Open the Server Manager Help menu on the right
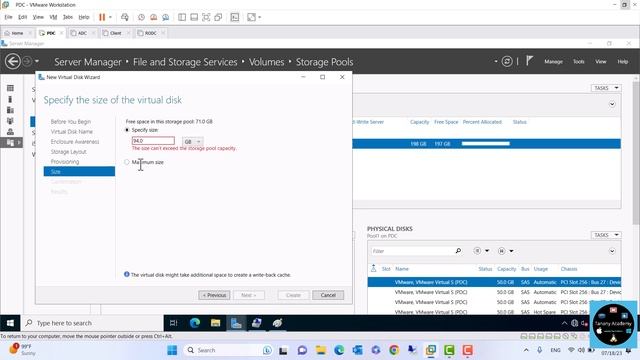The height and width of the screenshot is (360, 640). (622, 62)
